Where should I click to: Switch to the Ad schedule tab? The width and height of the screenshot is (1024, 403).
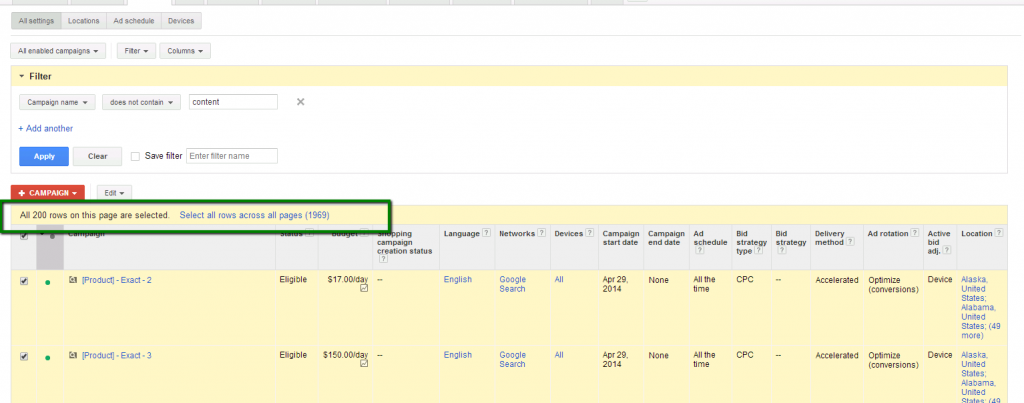pyautogui.click(x=133, y=20)
